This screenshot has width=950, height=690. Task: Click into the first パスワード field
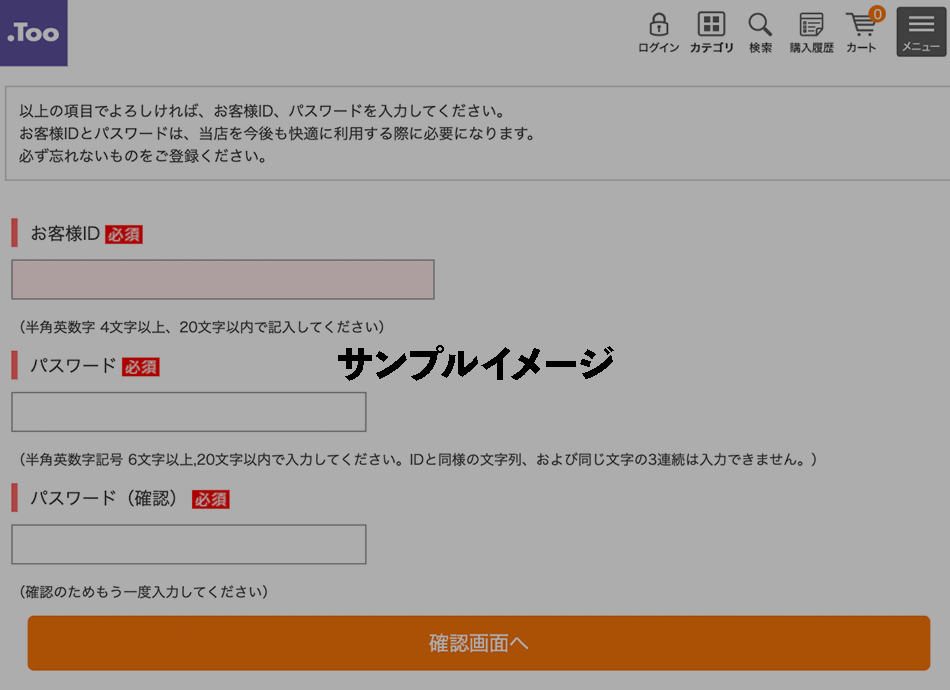tap(189, 412)
